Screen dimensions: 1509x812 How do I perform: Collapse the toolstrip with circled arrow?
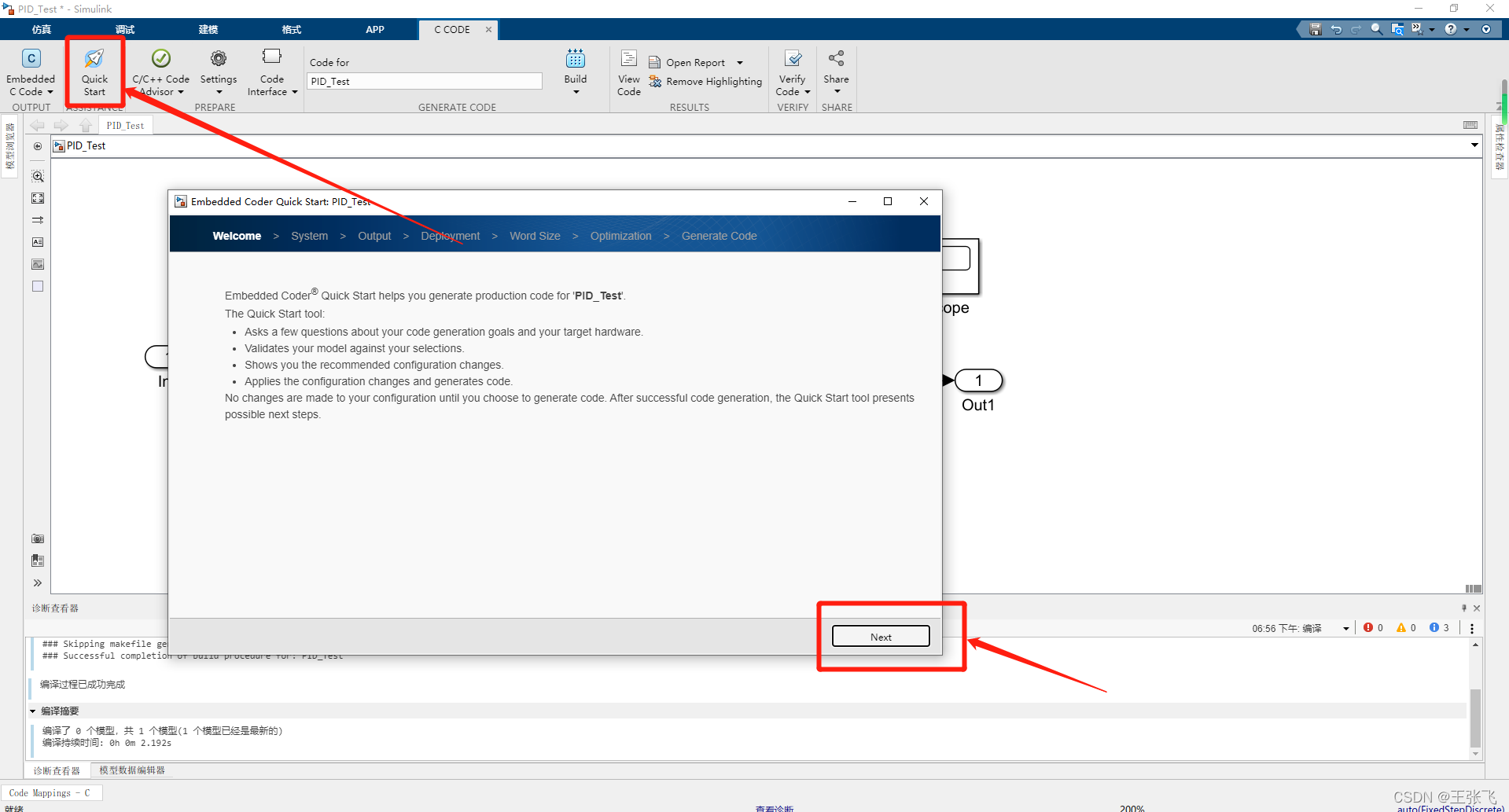pyautogui.click(x=1486, y=29)
